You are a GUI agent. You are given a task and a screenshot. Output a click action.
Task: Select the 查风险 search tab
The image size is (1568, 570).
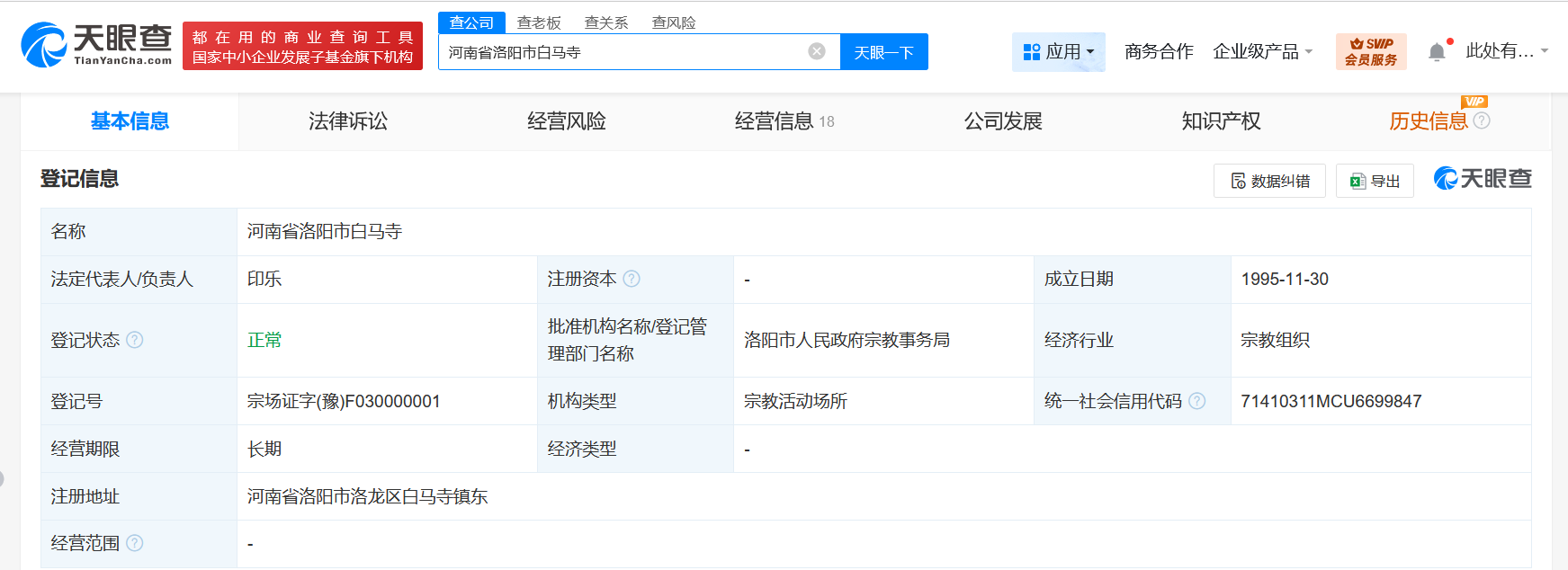pos(674,22)
